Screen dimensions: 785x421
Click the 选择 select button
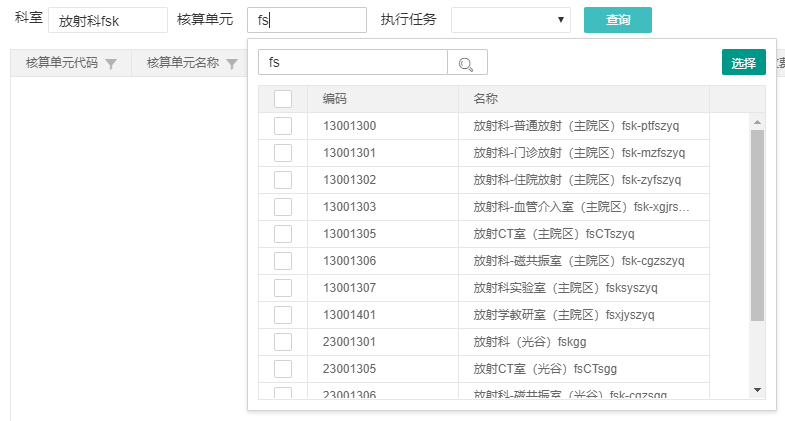[x=743, y=63]
